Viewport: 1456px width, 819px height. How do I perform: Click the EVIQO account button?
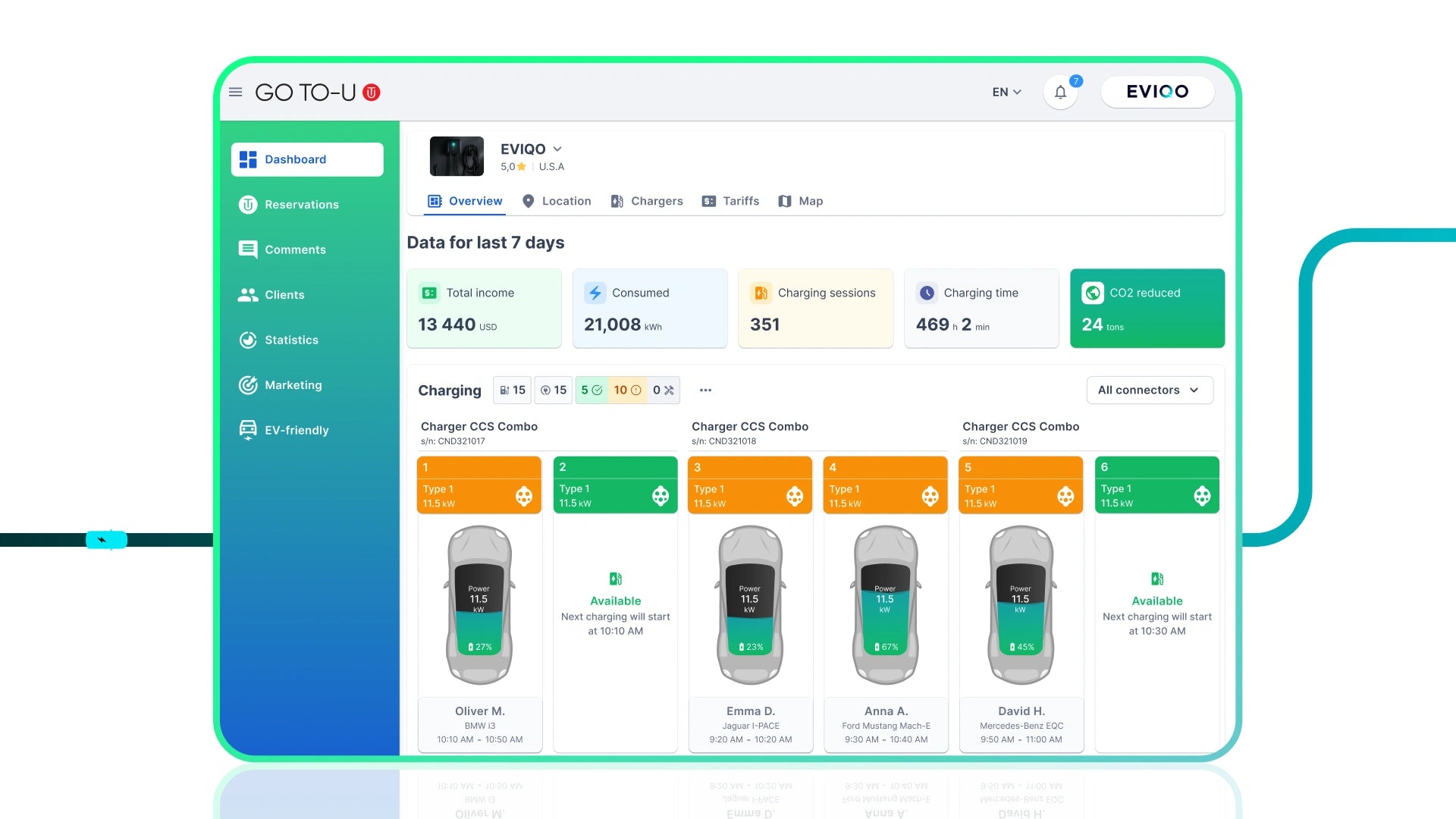pyautogui.click(x=1157, y=92)
